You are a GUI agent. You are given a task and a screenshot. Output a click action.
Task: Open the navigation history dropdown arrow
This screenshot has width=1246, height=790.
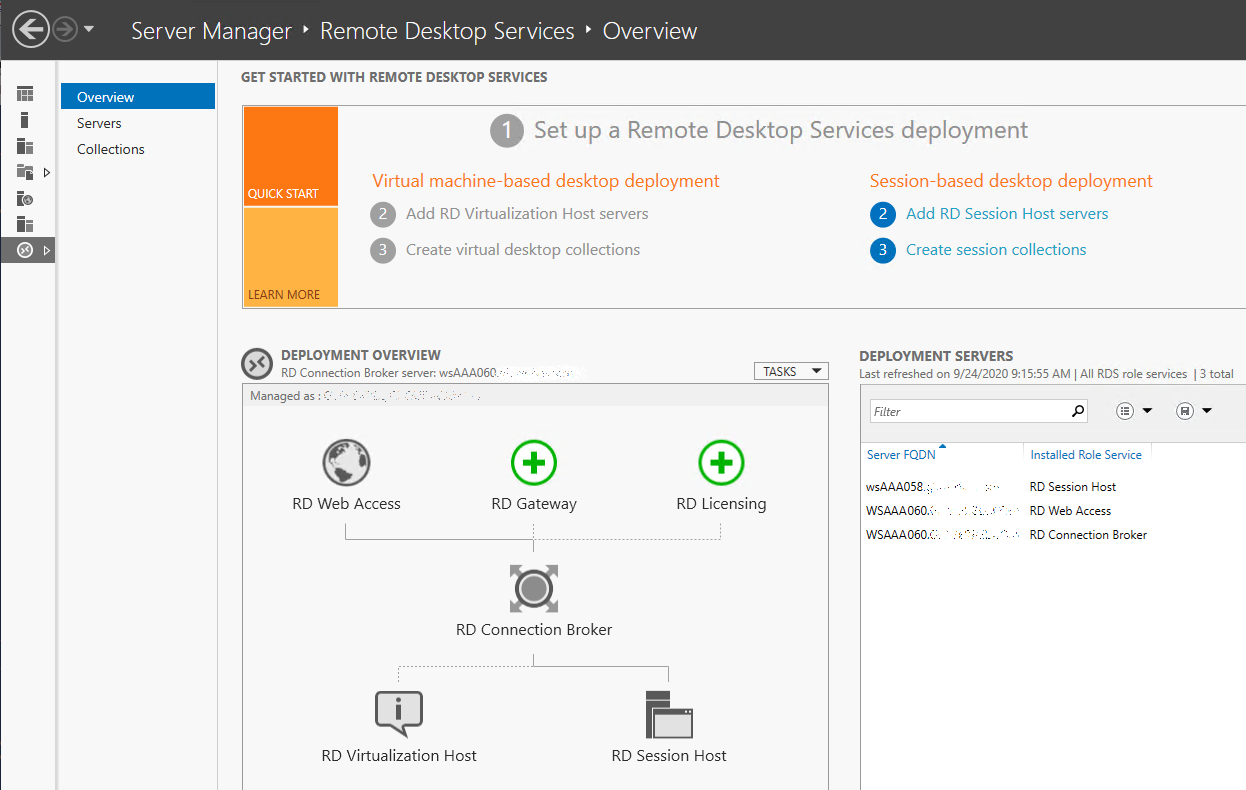(x=89, y=30)
